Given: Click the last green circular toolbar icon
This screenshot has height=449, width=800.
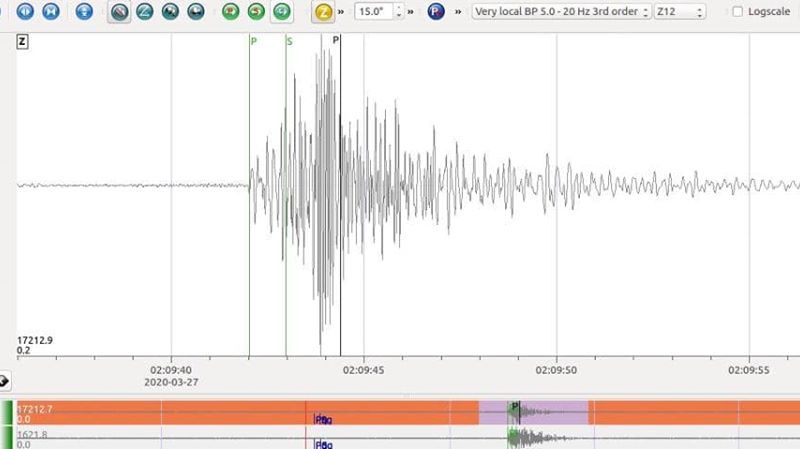Looking at the screenshot, I should [x=282, y=12].
